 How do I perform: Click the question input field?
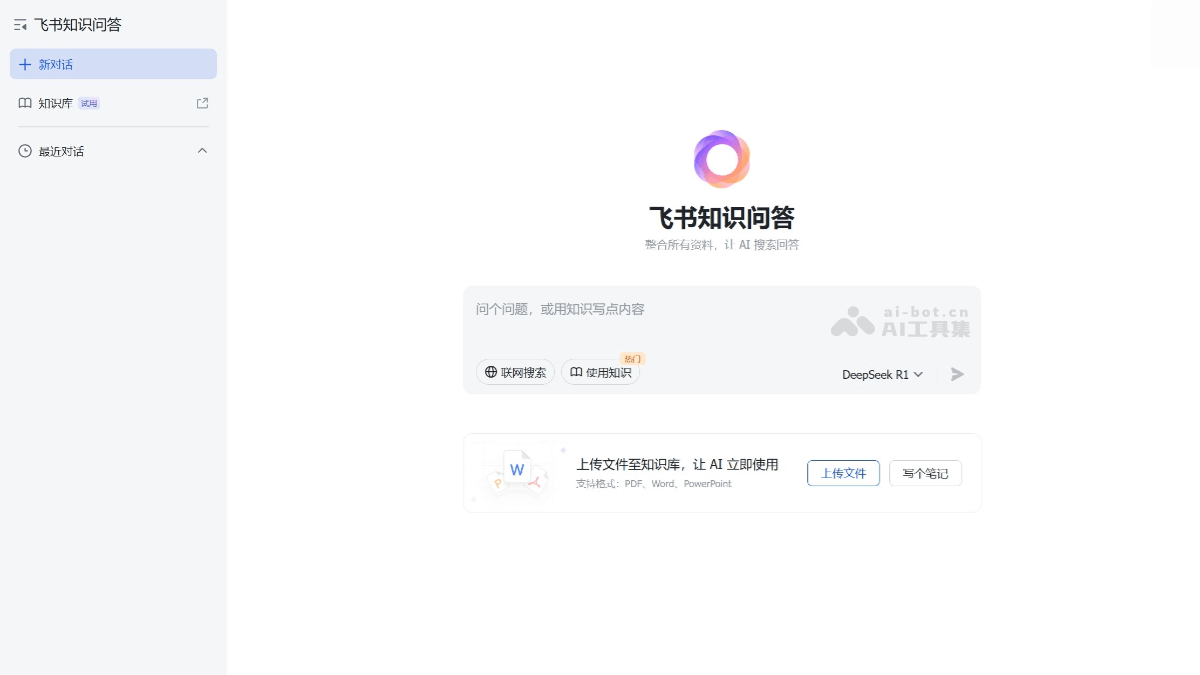650,309
